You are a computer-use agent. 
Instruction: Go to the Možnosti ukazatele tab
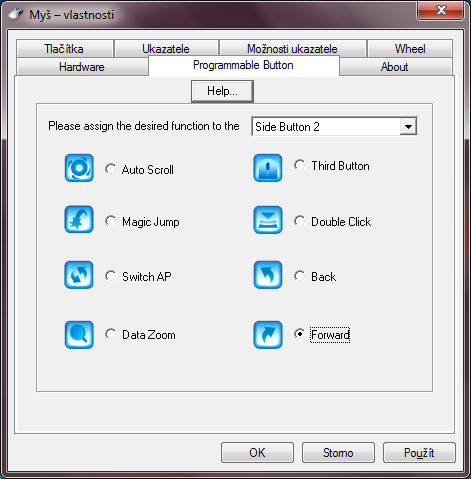click(x=292, y=49)
